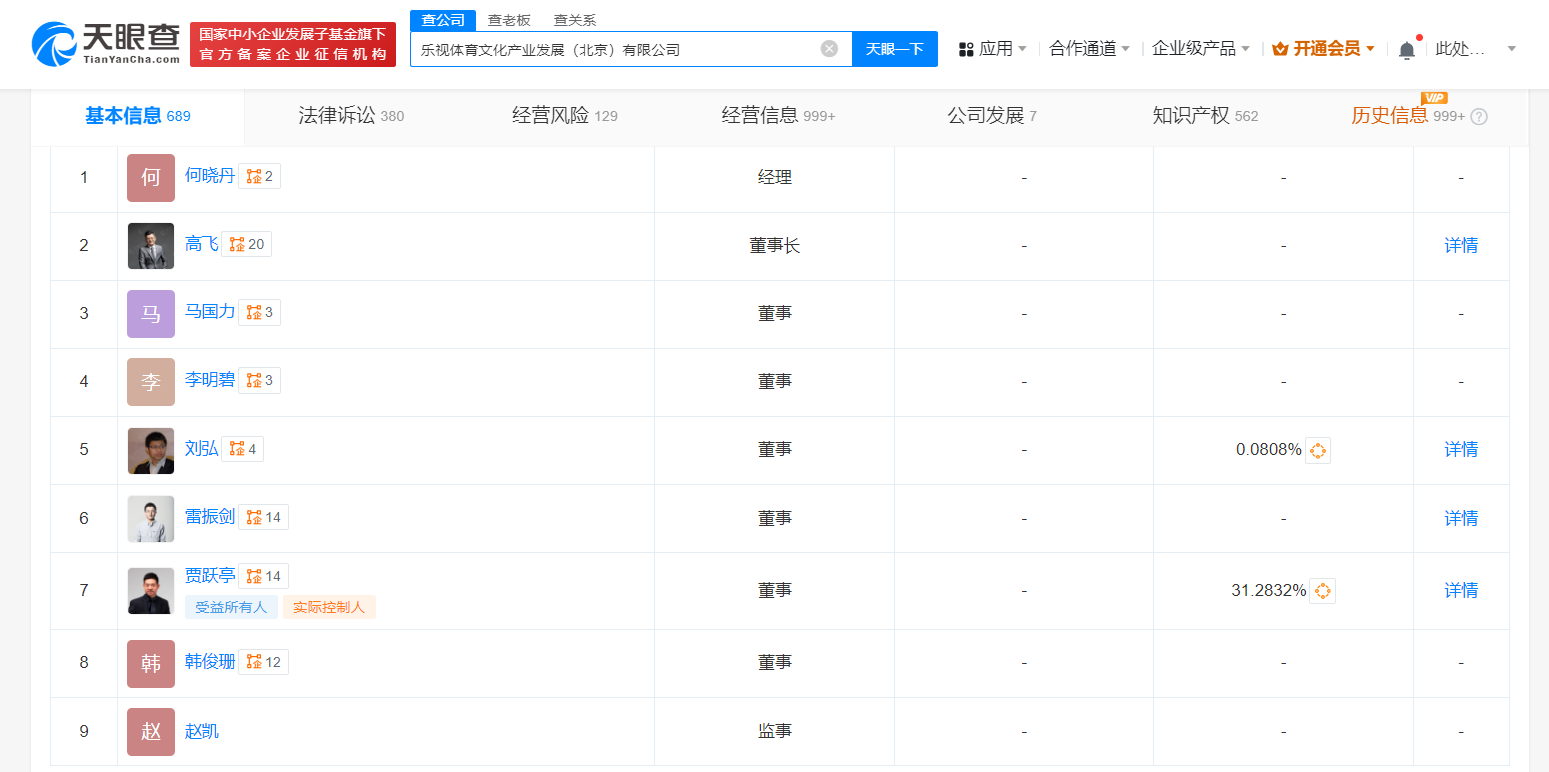The width and height of the screenshot is (1549, 772).
Task: View shareholding chart icon beside 0.0808%
Action: [x=1318, y=450]
